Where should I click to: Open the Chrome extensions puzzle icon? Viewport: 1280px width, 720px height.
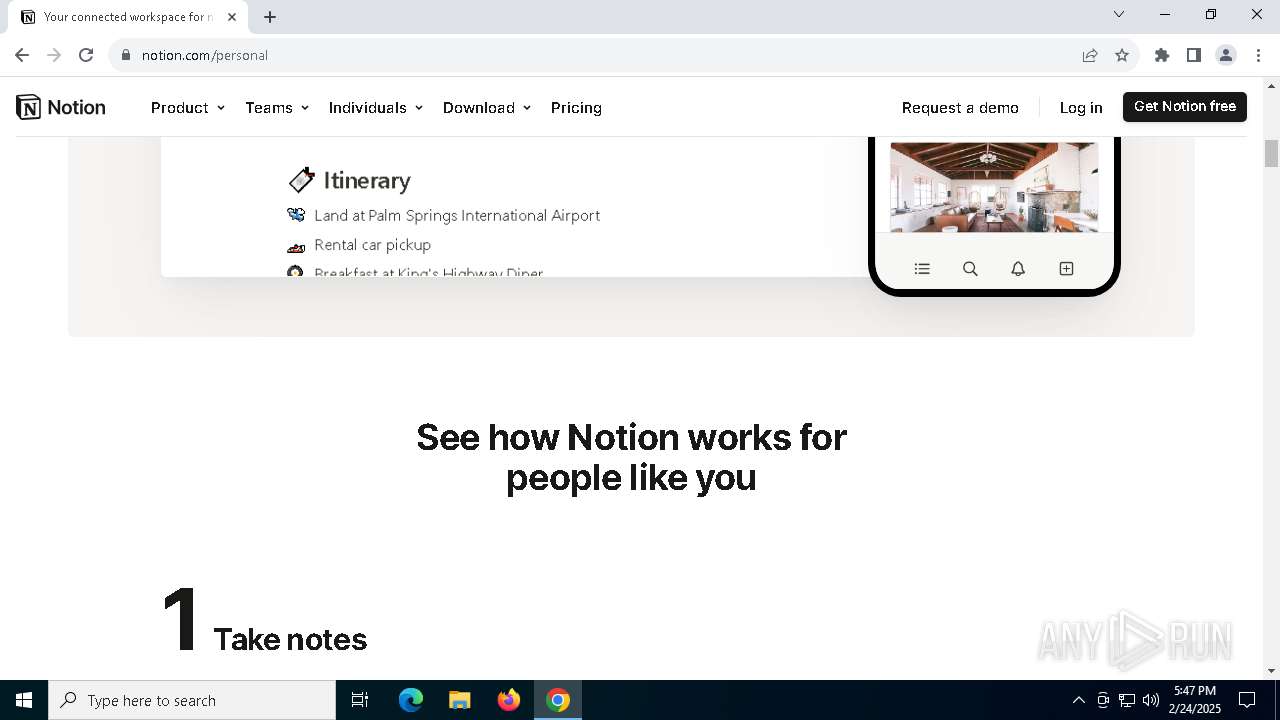(1162, 55)
